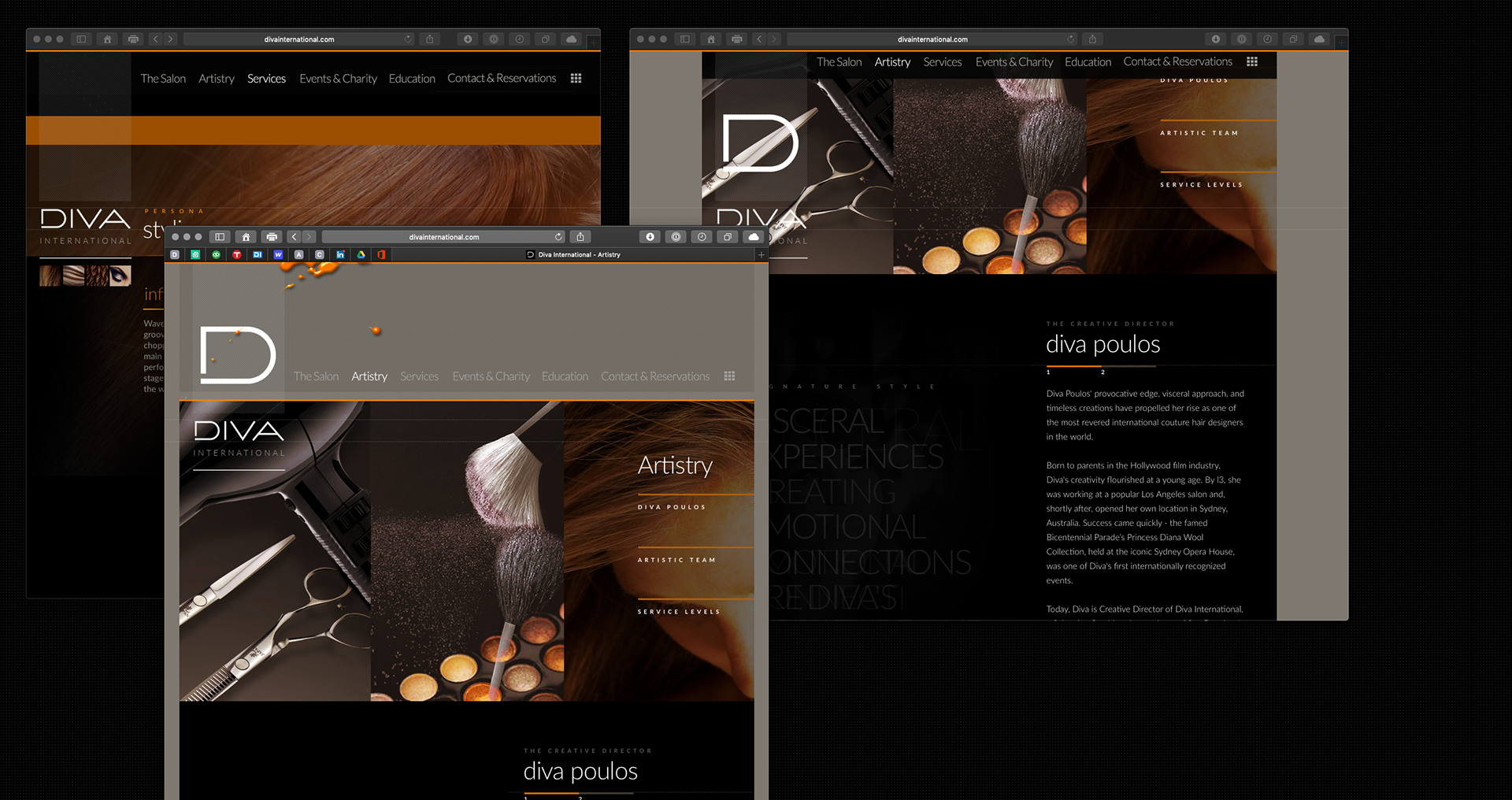Viewport: 1512px width, 800px height.
Task: Open red T pinned tab
Action: pos(236,255)
